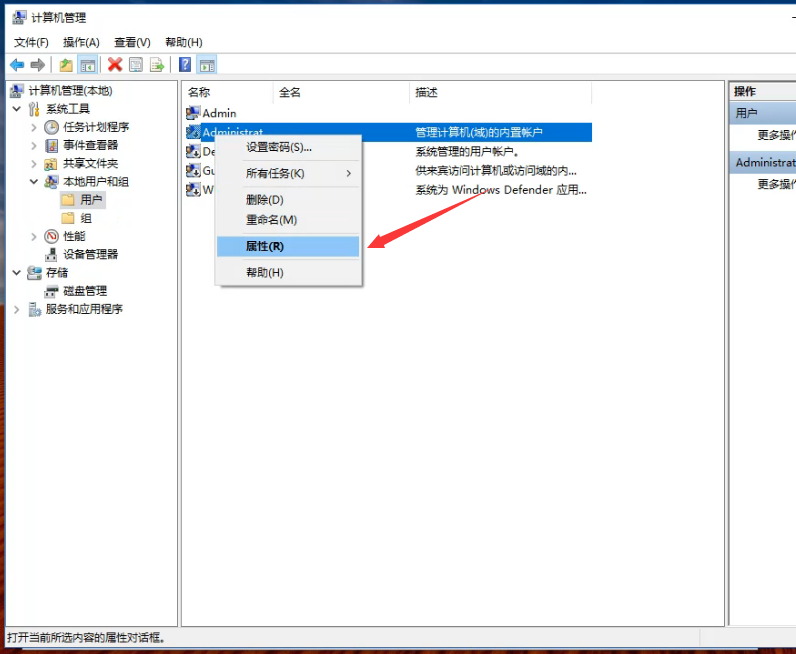This screenshot has width=796, height=654.
Task: Click description 系统为 Windows Defender 应用...
Action: point(501,190)
